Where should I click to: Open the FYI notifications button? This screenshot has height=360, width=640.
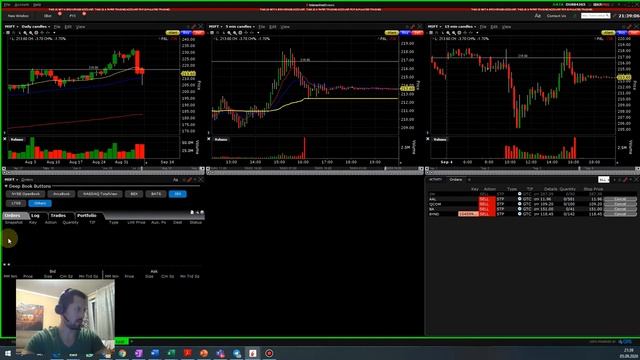(x=73, y=16)
